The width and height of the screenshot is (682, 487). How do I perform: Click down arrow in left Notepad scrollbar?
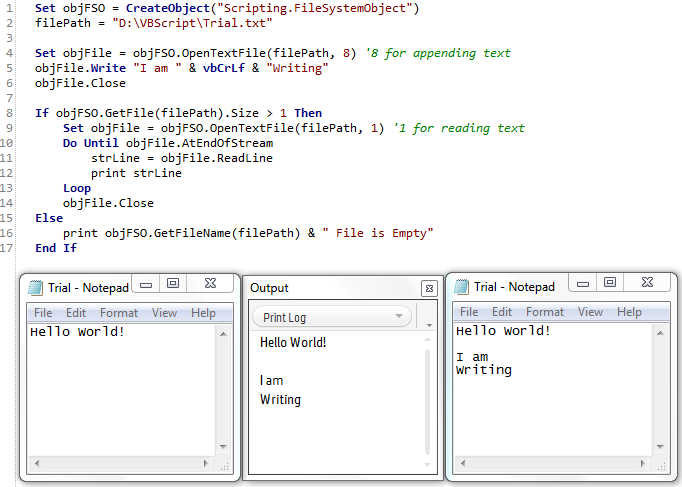223,447
